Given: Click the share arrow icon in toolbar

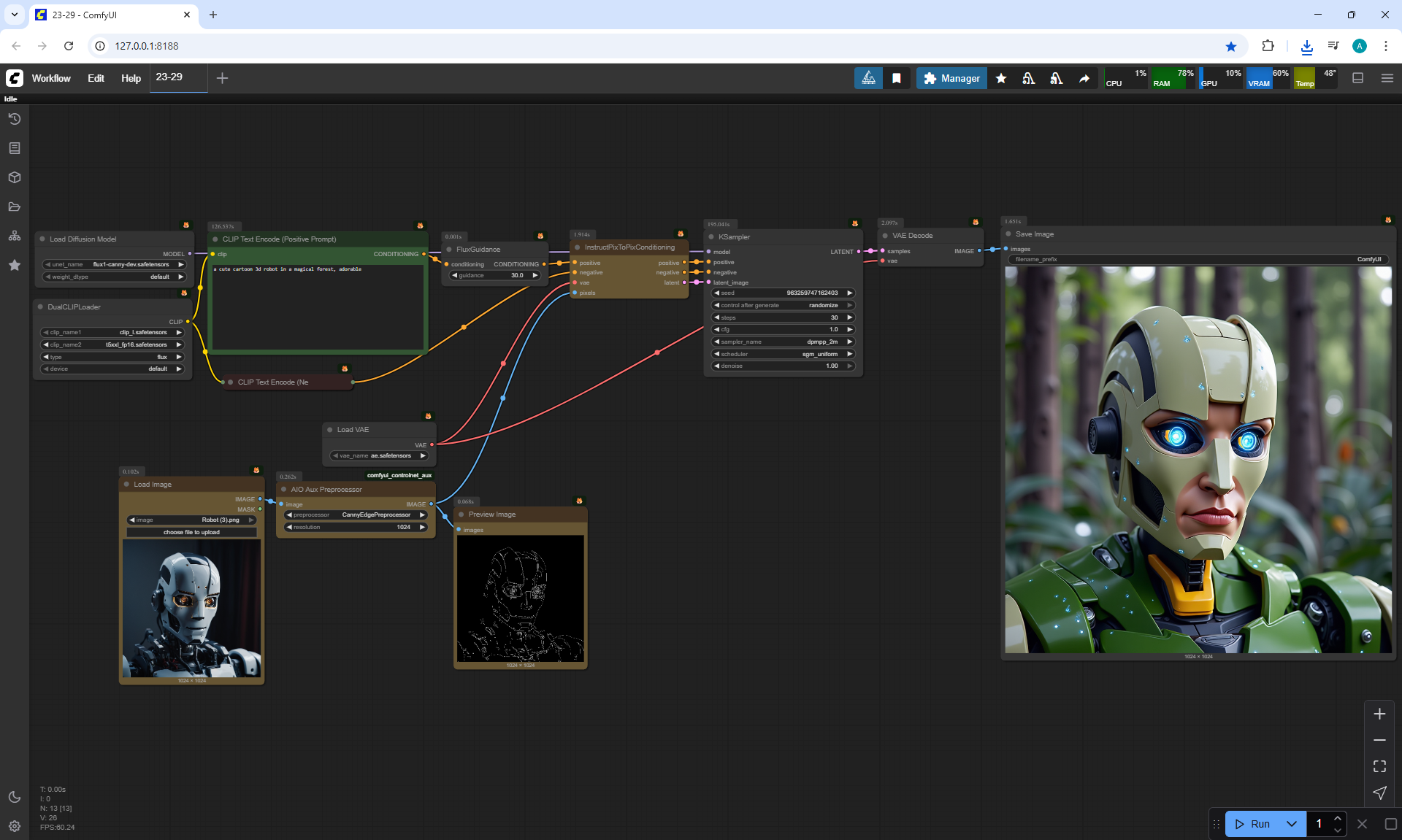Looking at the screenshot, I should click(x=1084, y=78).
